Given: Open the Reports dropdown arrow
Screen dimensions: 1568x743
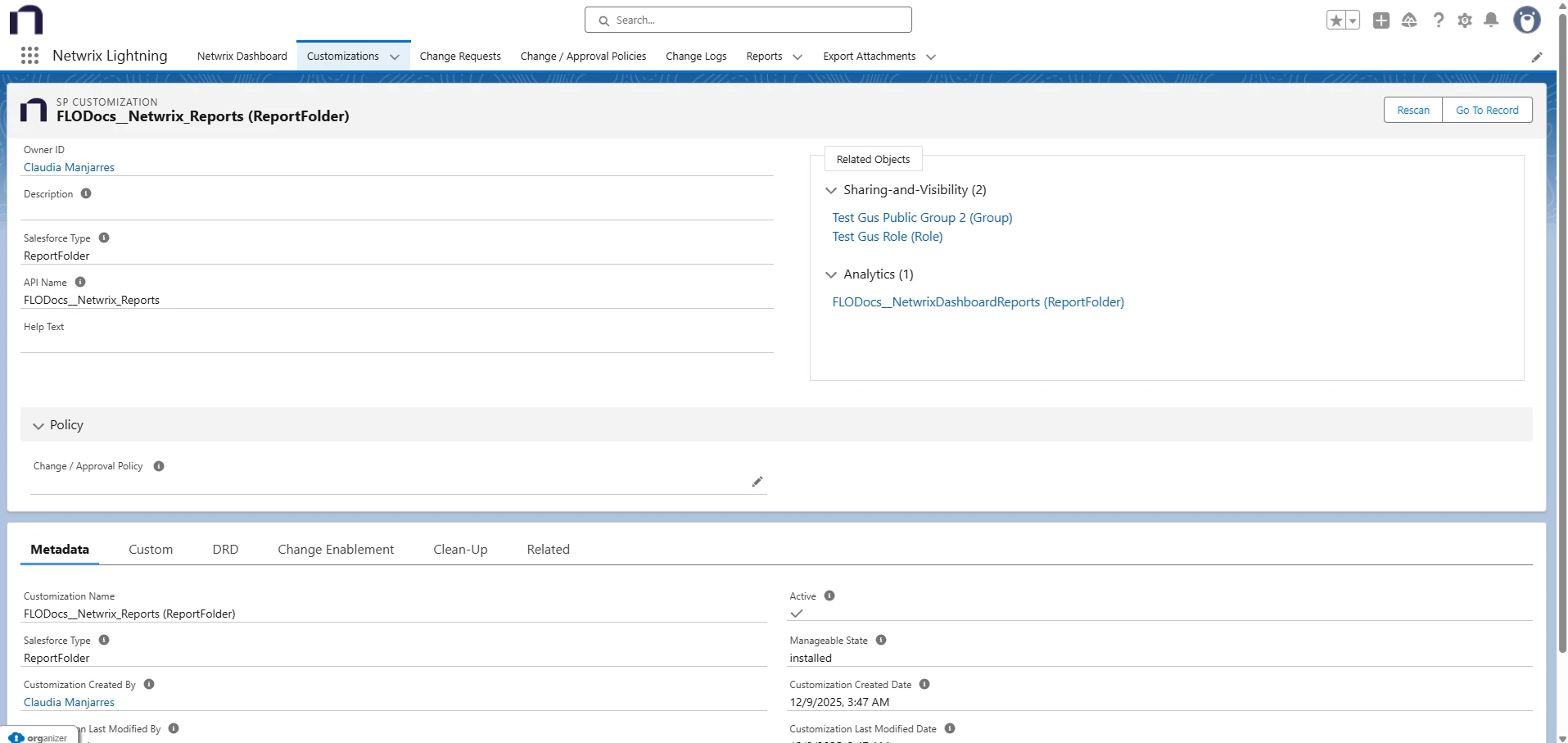Looking at the screenshot, I should (798, 57).
